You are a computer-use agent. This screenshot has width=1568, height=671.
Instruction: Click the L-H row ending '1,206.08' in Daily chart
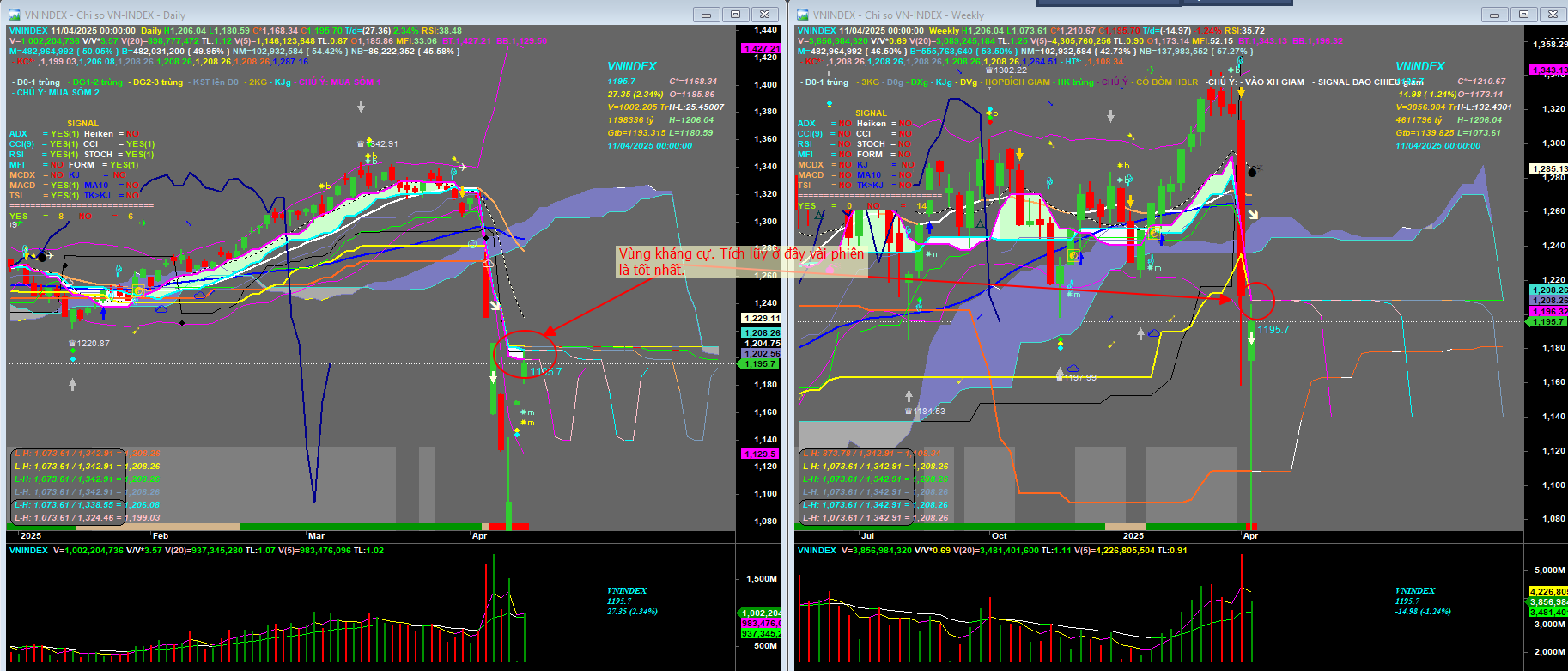tap(87, 505)
